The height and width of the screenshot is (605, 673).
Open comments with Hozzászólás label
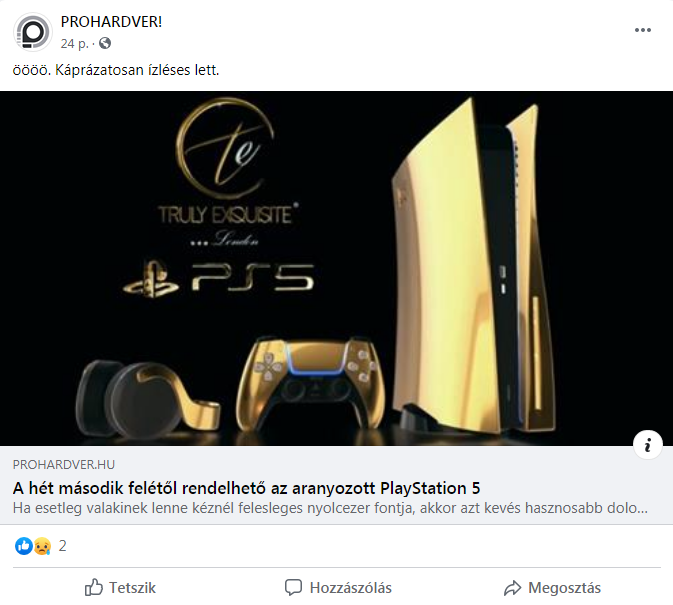tap(351, 588)
